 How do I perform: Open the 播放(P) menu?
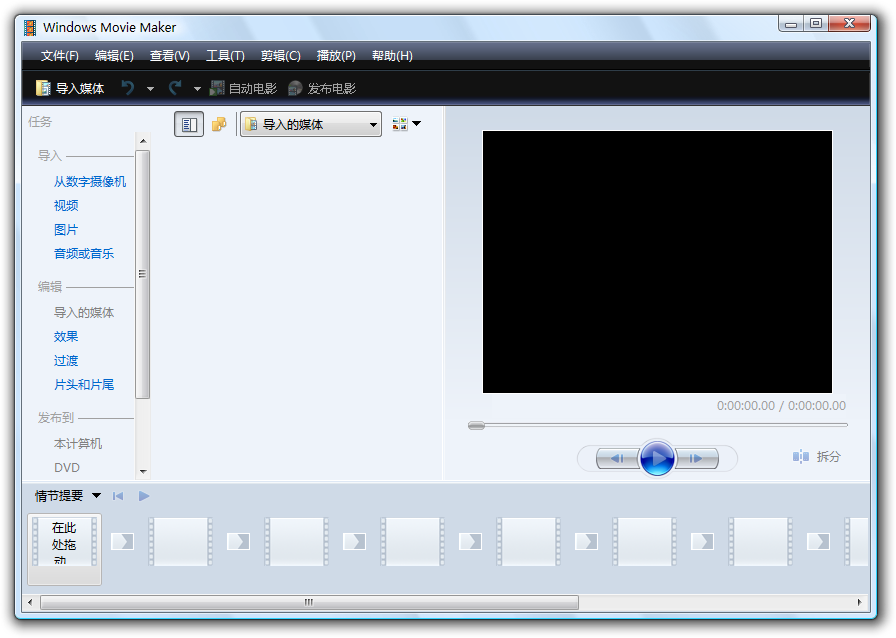336,55
